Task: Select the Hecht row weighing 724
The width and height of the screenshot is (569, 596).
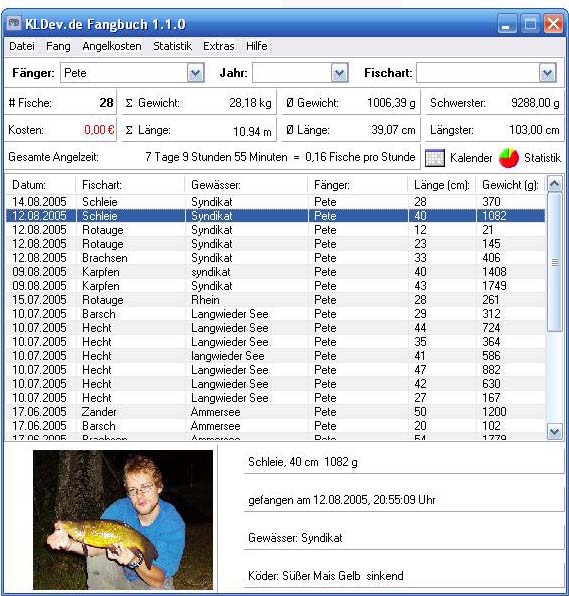Action: coord(276,328)
